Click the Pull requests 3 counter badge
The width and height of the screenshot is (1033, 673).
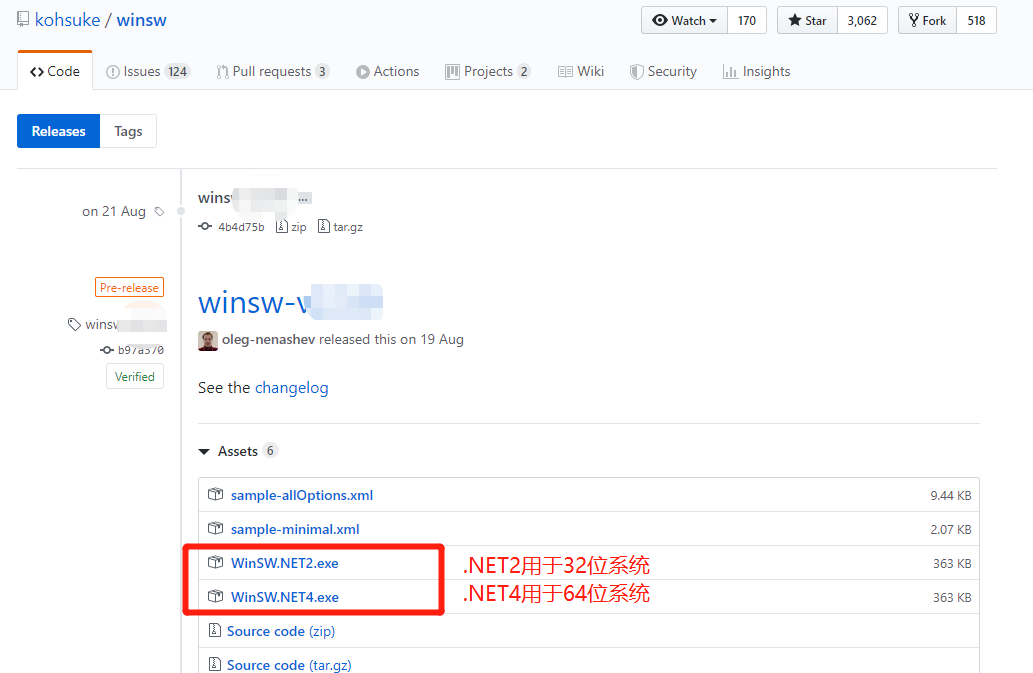(322, 72)
